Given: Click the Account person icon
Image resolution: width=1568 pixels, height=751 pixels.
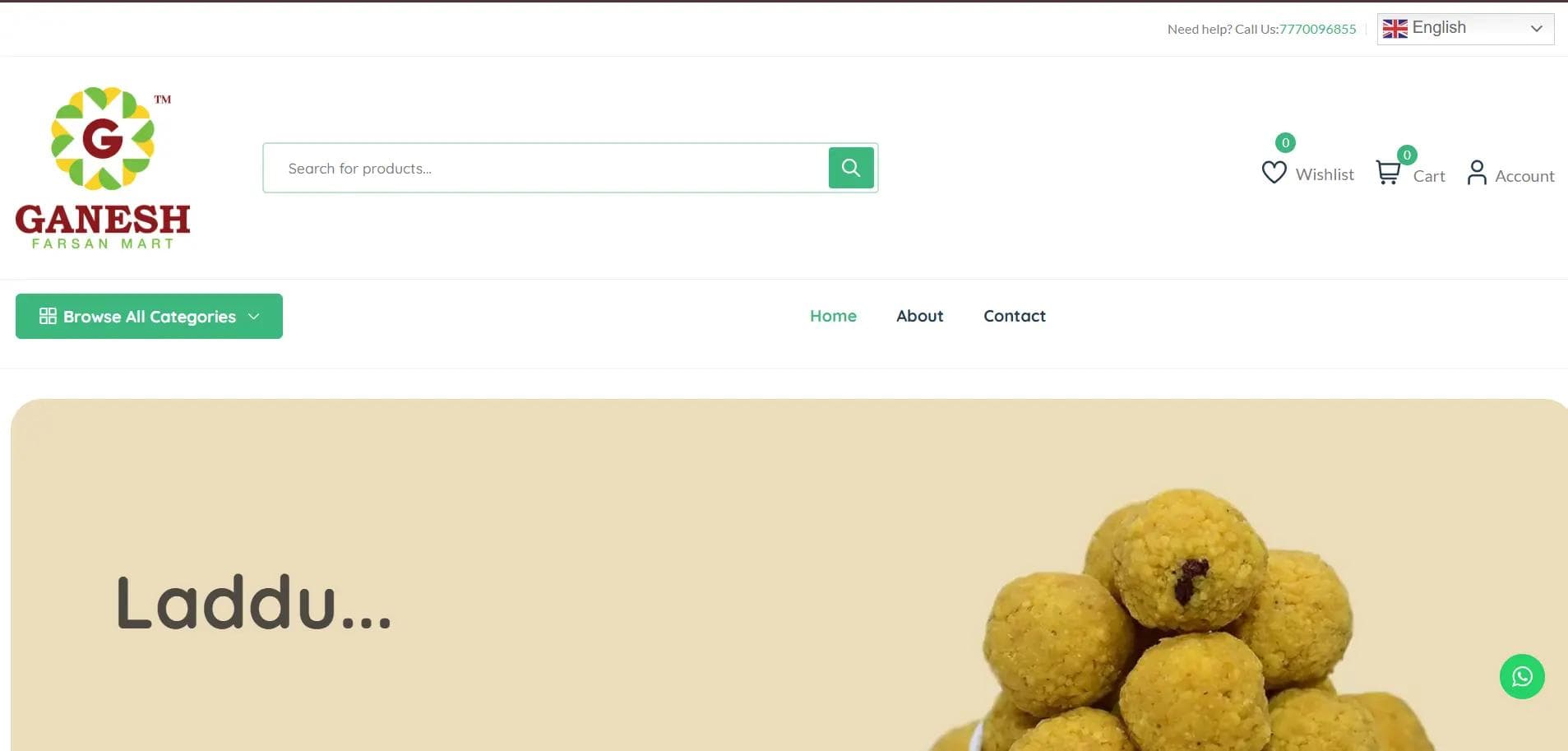Looking at the screenshot, I should 1477,173.
